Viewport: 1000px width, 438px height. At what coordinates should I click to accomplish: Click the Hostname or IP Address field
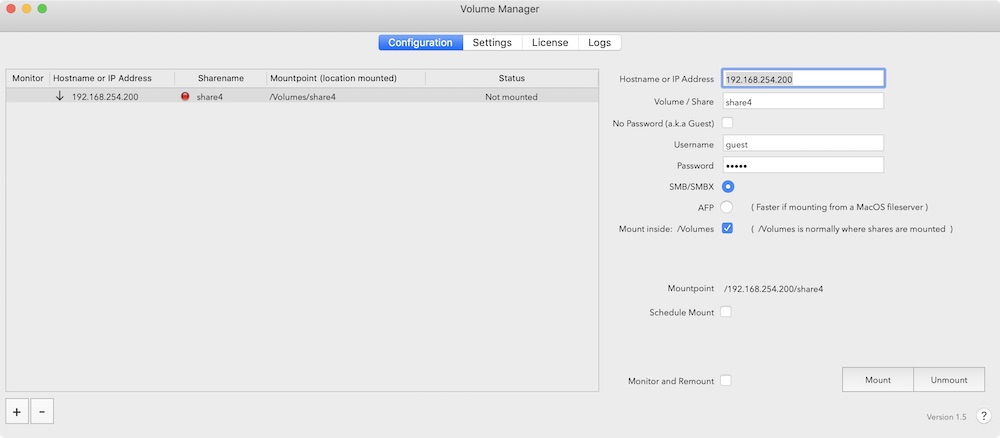pos(802,79)
